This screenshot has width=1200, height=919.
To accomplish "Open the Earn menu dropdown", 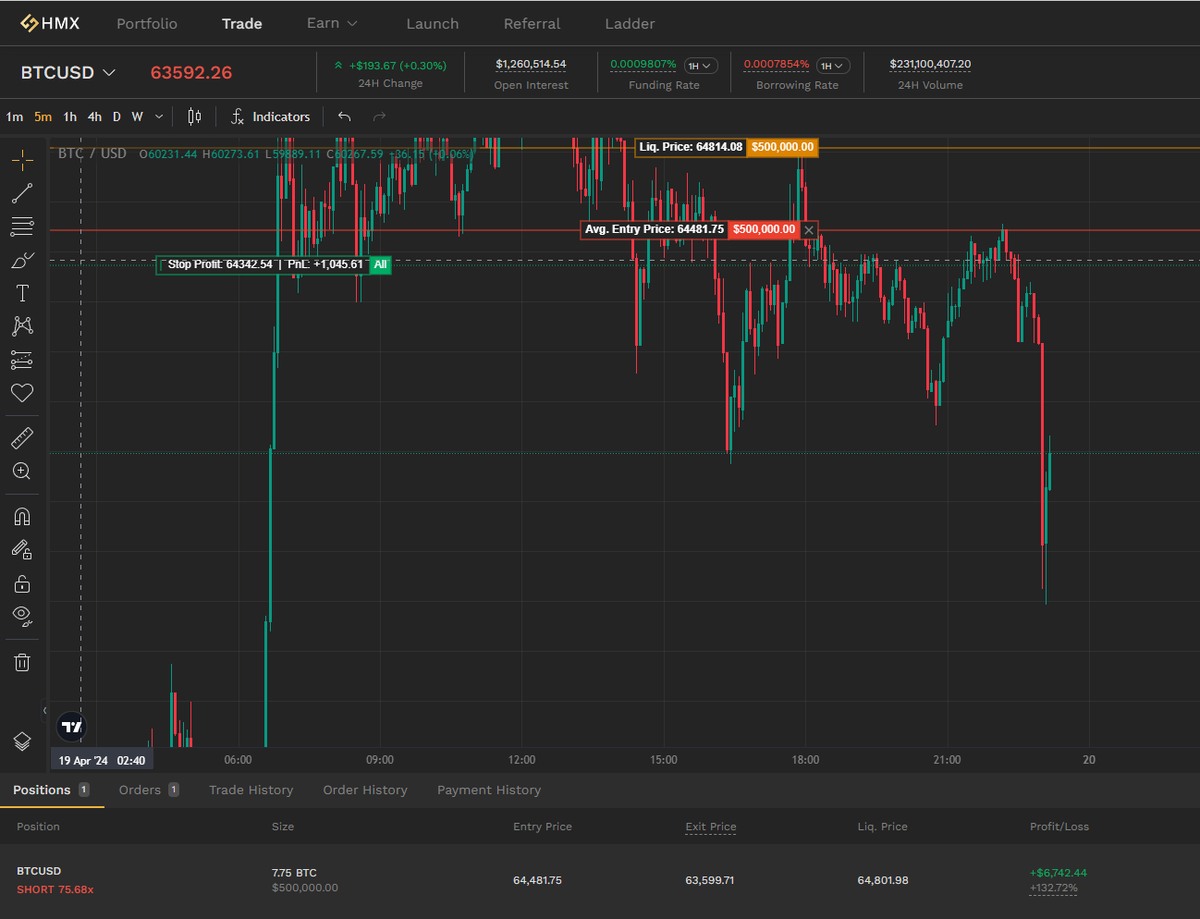I will pos(332,23).
